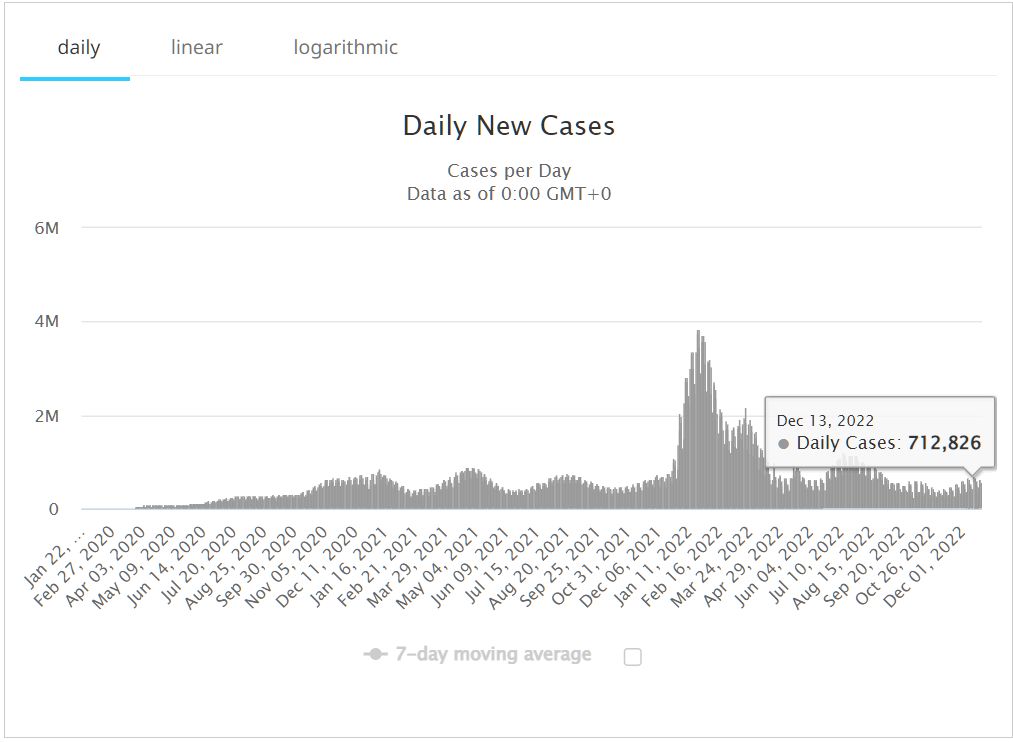Click the Dec 13, 2022 tooltip date
Screen dimensions: 1013x742
click(825, 421)
